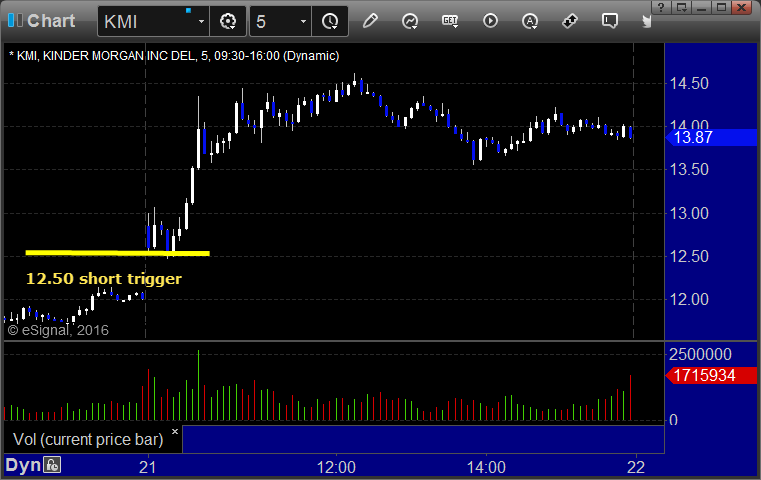The image size is (761, 480).
Task: Click the 13.00 price axis label
Action: 689,213
